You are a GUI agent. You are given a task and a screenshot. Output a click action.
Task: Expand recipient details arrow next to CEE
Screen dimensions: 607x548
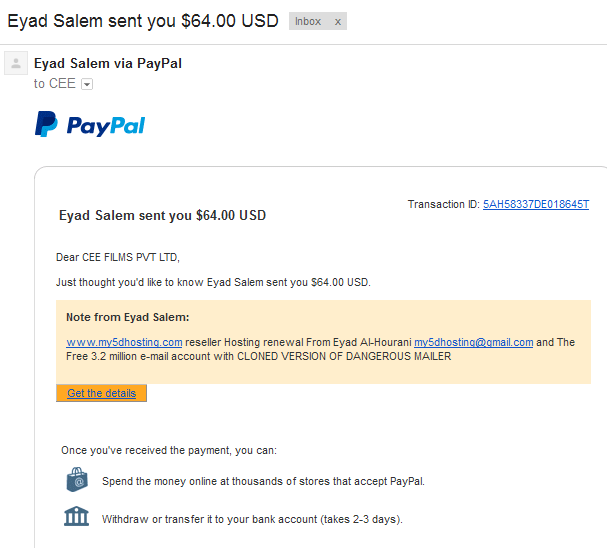coord(87,84)
